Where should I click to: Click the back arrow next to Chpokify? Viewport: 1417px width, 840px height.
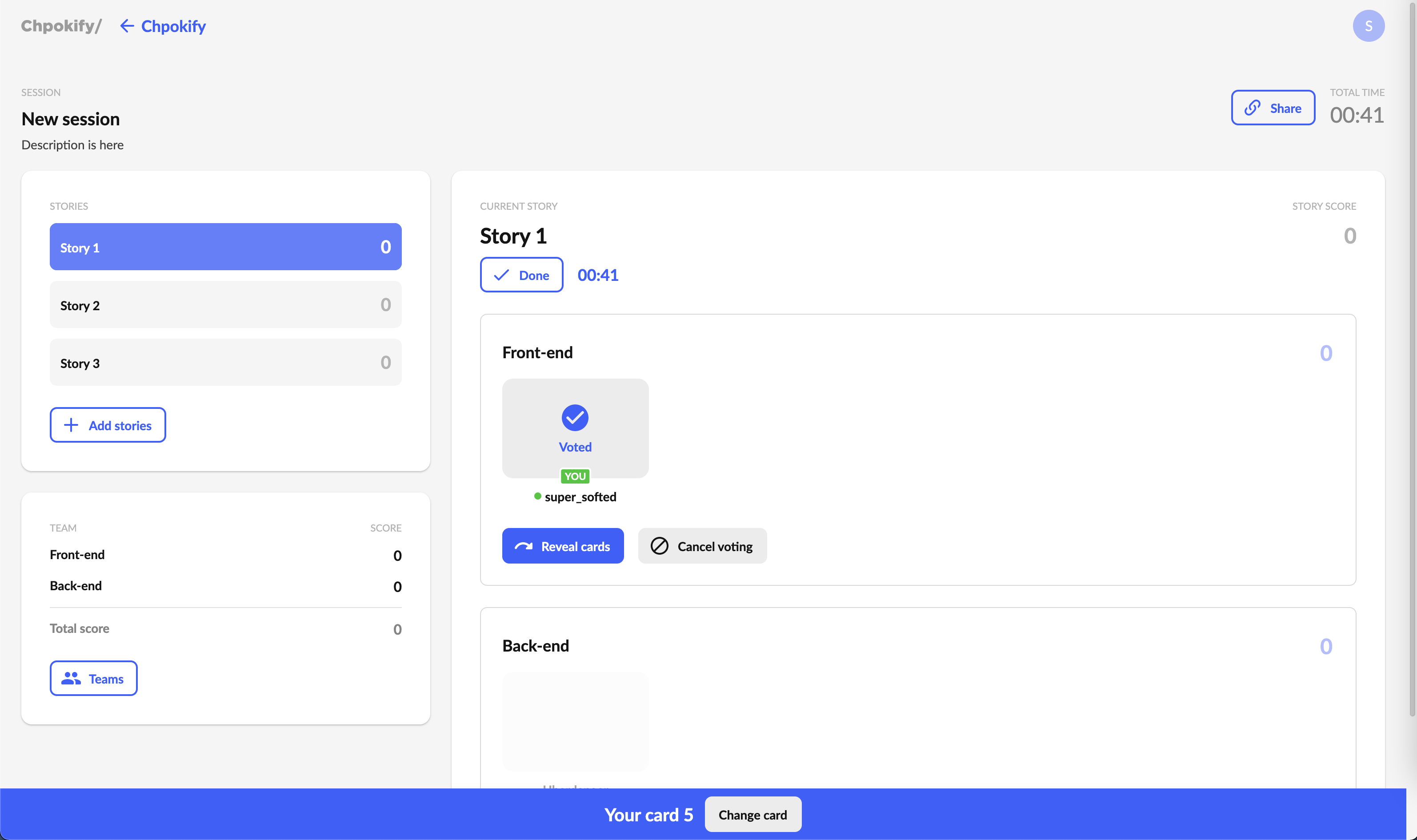pyautogui.click(x=127, y=26)
